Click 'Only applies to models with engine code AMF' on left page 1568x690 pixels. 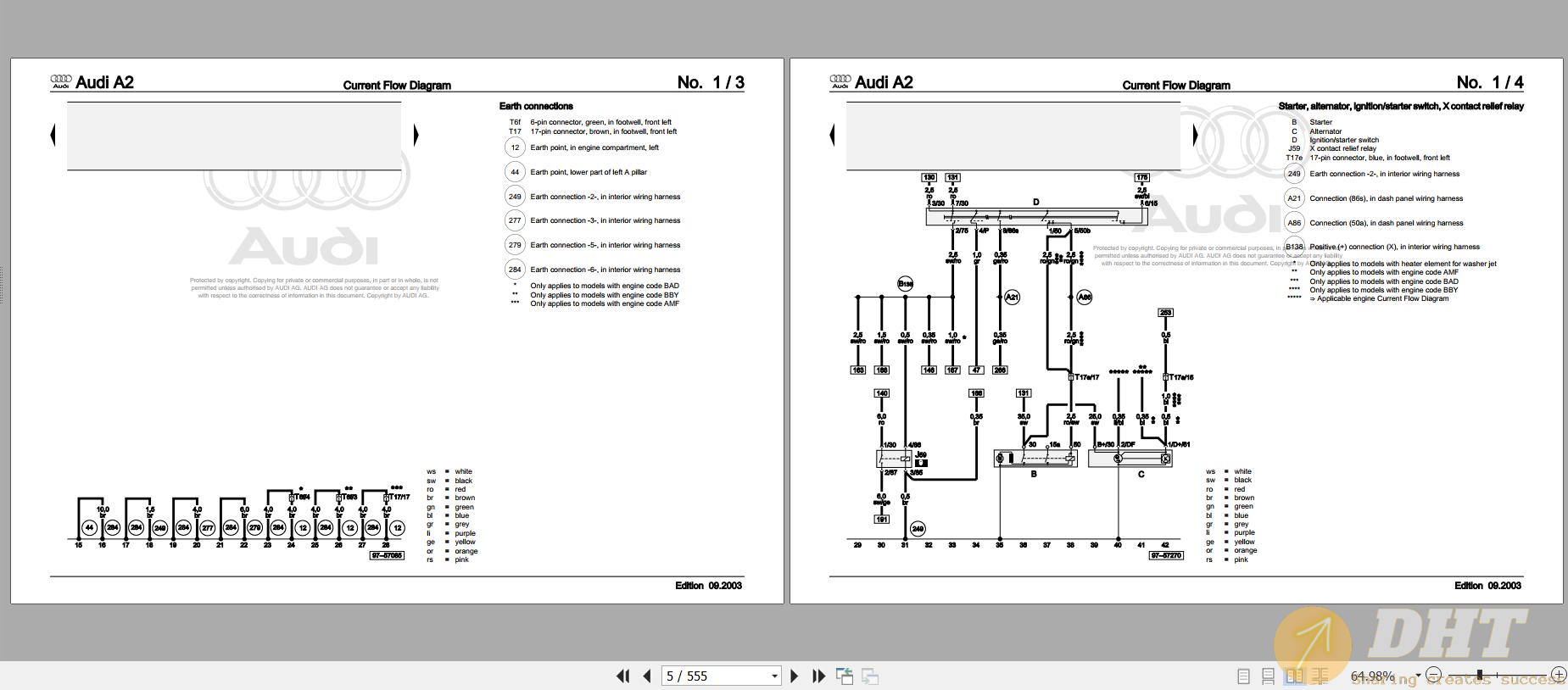(x=605, y=303)
